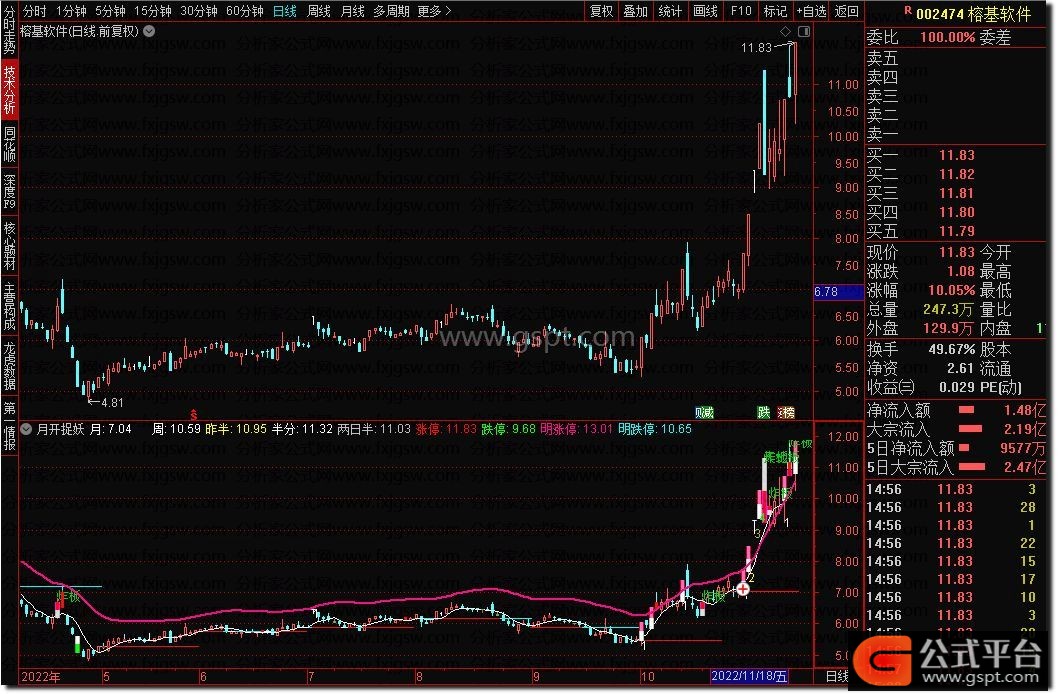Click the 标记 mark button
Screen dimensions: 1058x694
(775, 11)
